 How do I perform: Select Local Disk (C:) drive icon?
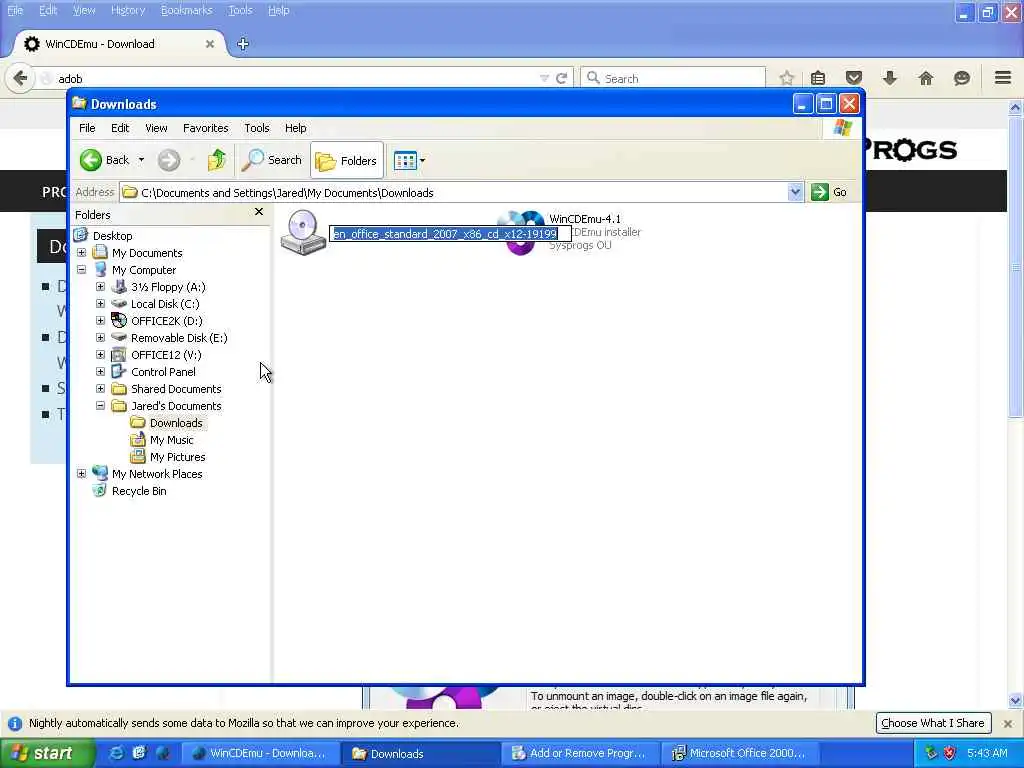click(119, 304)
